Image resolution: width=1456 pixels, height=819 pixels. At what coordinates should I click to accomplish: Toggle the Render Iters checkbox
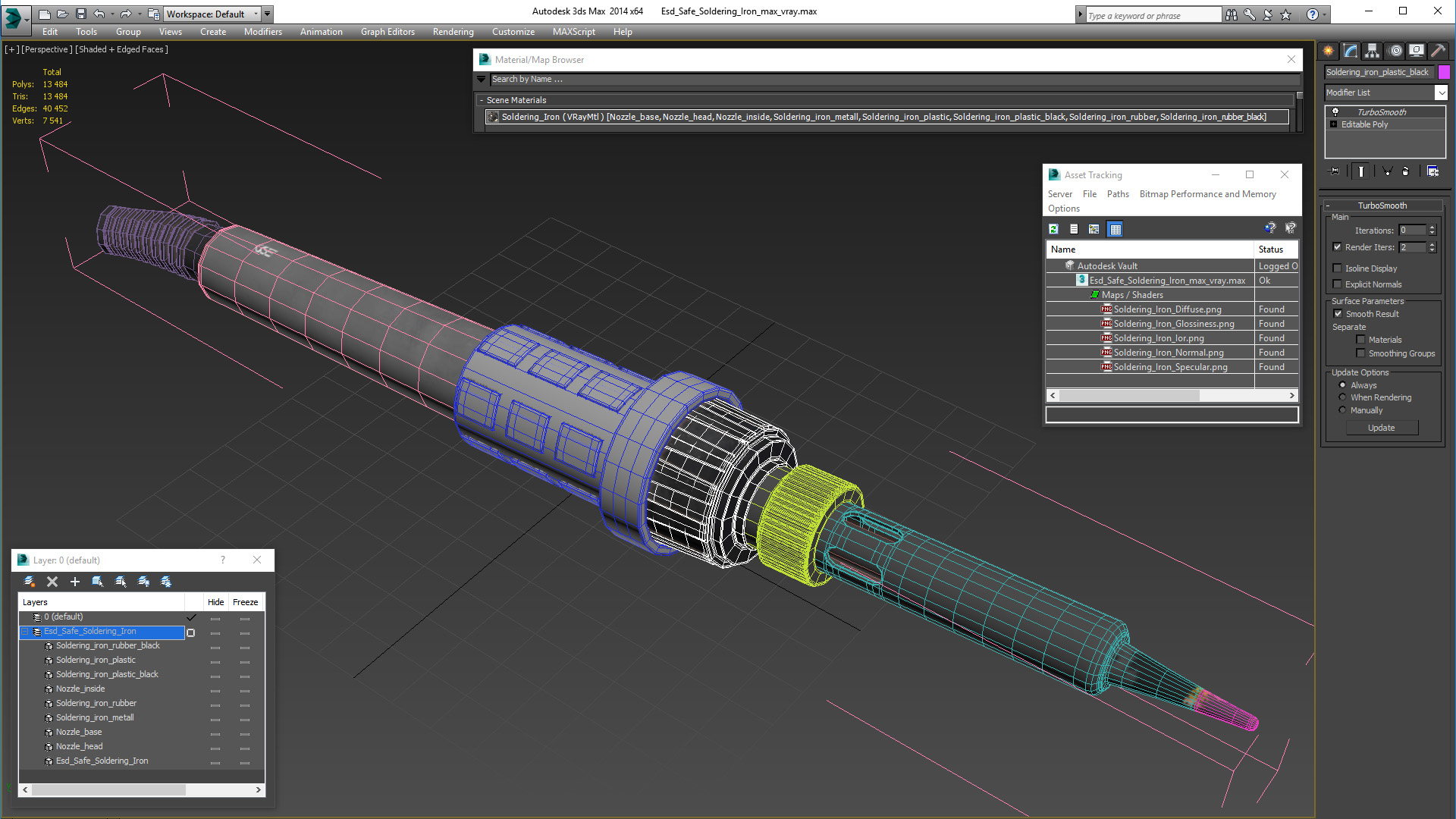click(1338, 247)
